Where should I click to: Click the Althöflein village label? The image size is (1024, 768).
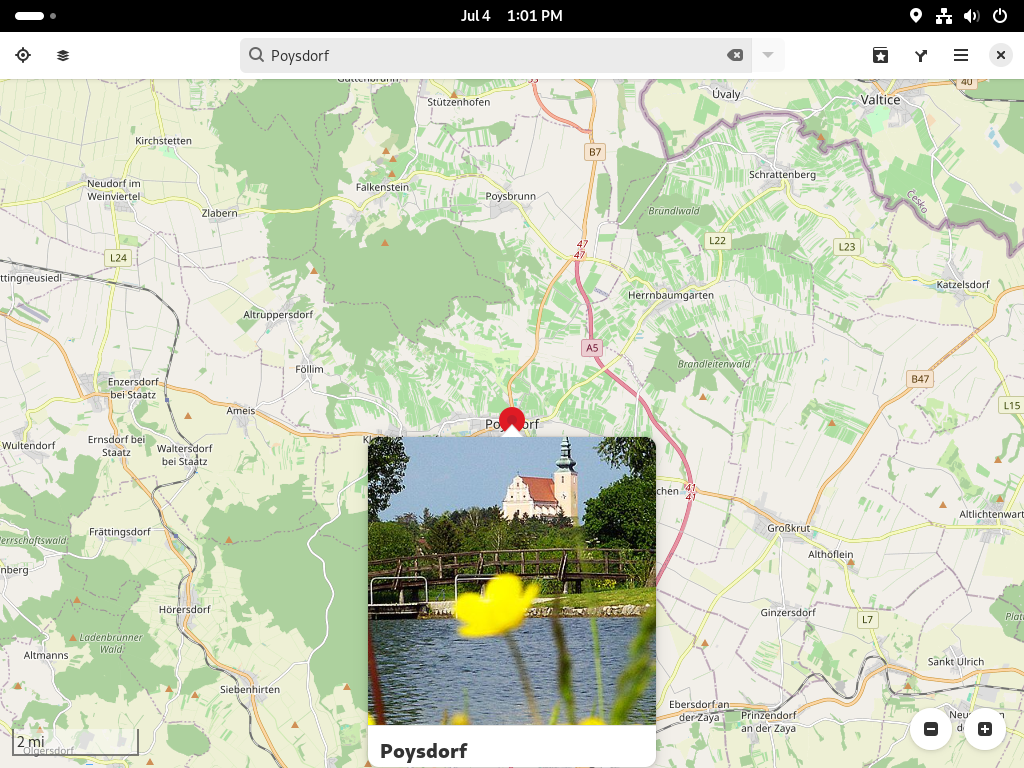pyautogui.click(x=830, y=554)
